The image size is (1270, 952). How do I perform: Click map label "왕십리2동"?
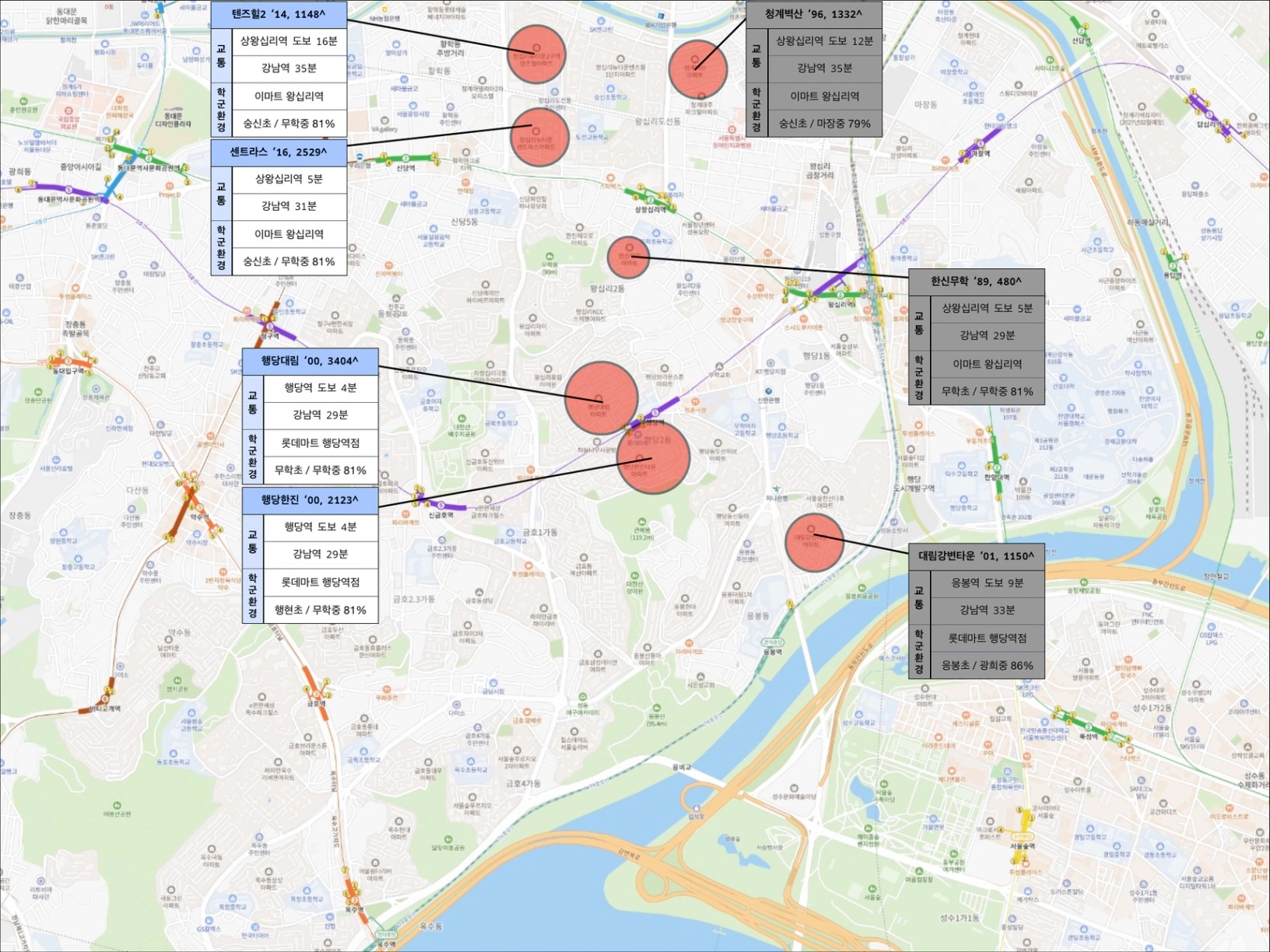point(608,289)
